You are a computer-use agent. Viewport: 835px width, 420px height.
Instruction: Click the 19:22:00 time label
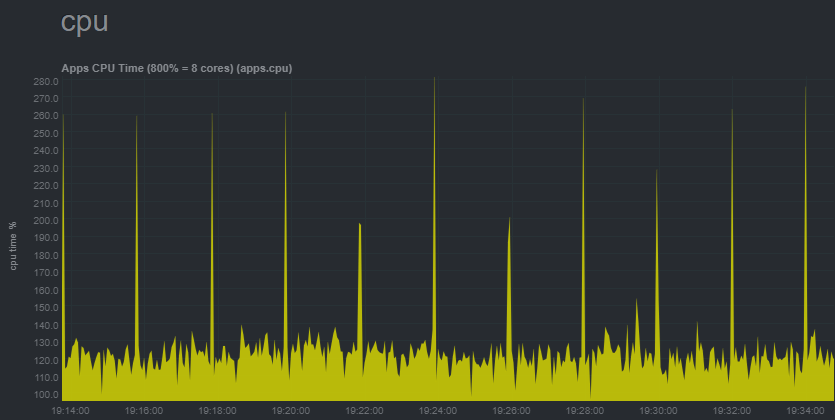click(364, 410)
